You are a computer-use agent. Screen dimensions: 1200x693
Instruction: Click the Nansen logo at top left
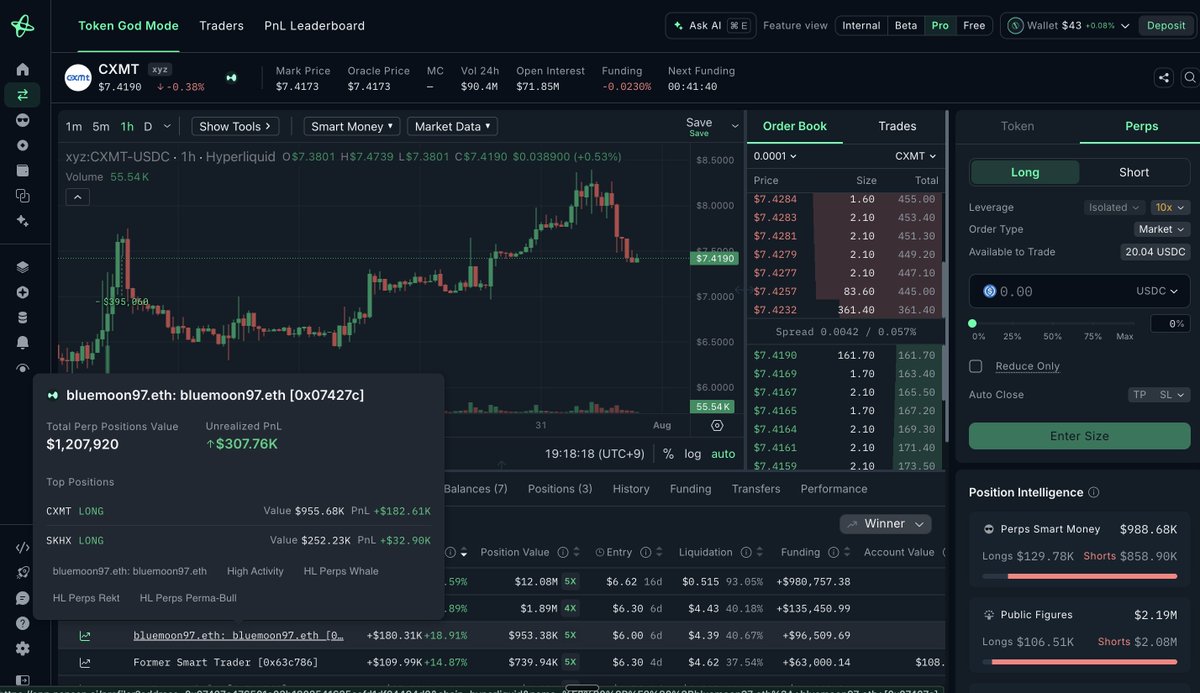pyautogui.click(x=22, y=26)
